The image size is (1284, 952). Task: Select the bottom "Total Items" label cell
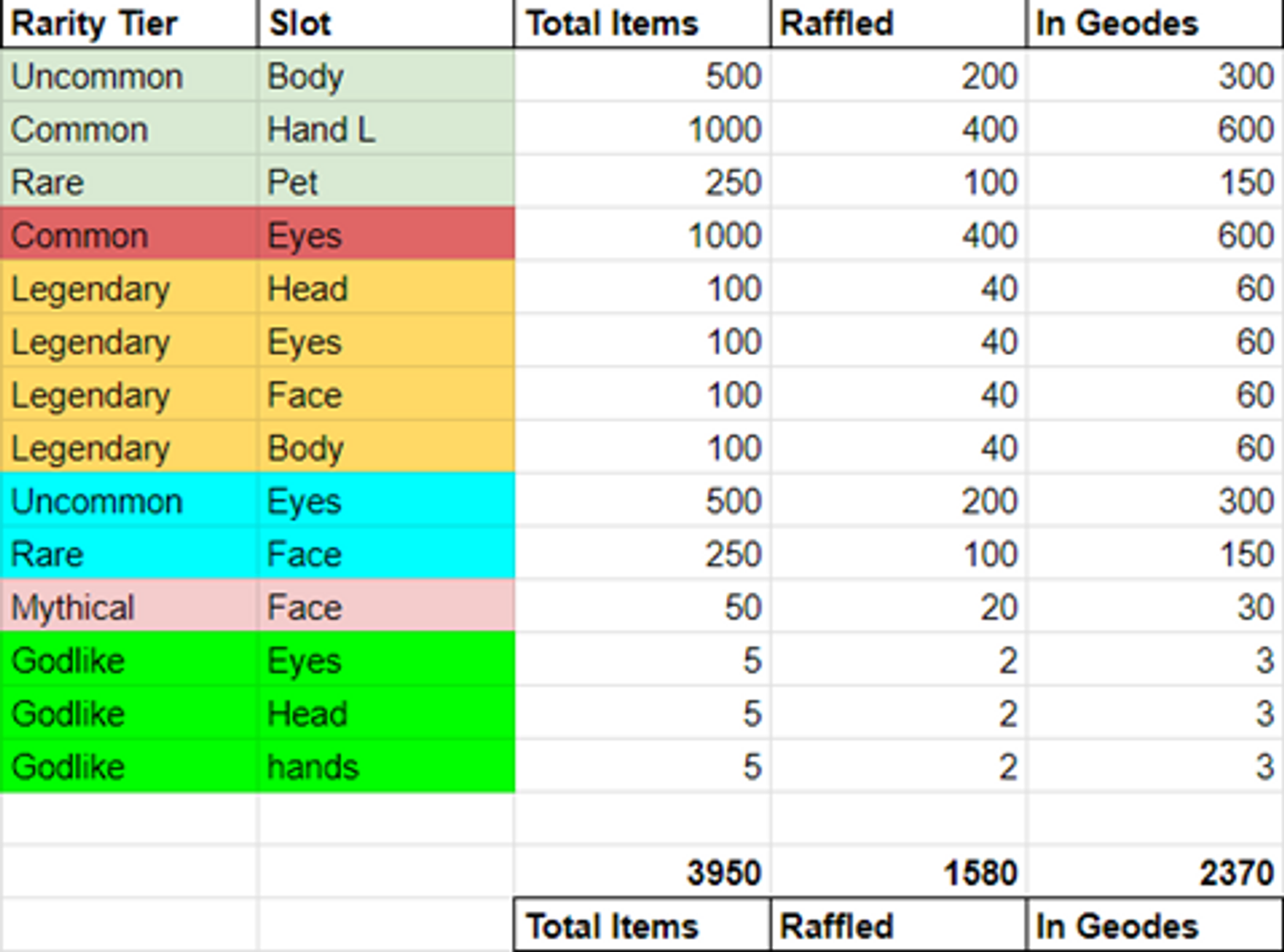pyautogui.click(x=642, y=925)
